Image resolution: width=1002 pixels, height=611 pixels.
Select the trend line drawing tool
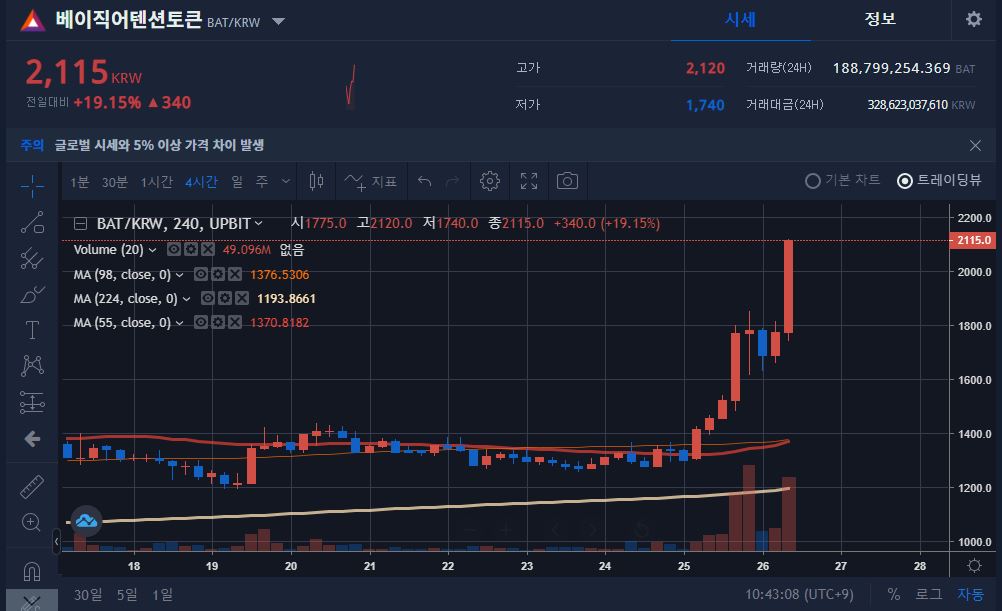[x=32, y=222]
